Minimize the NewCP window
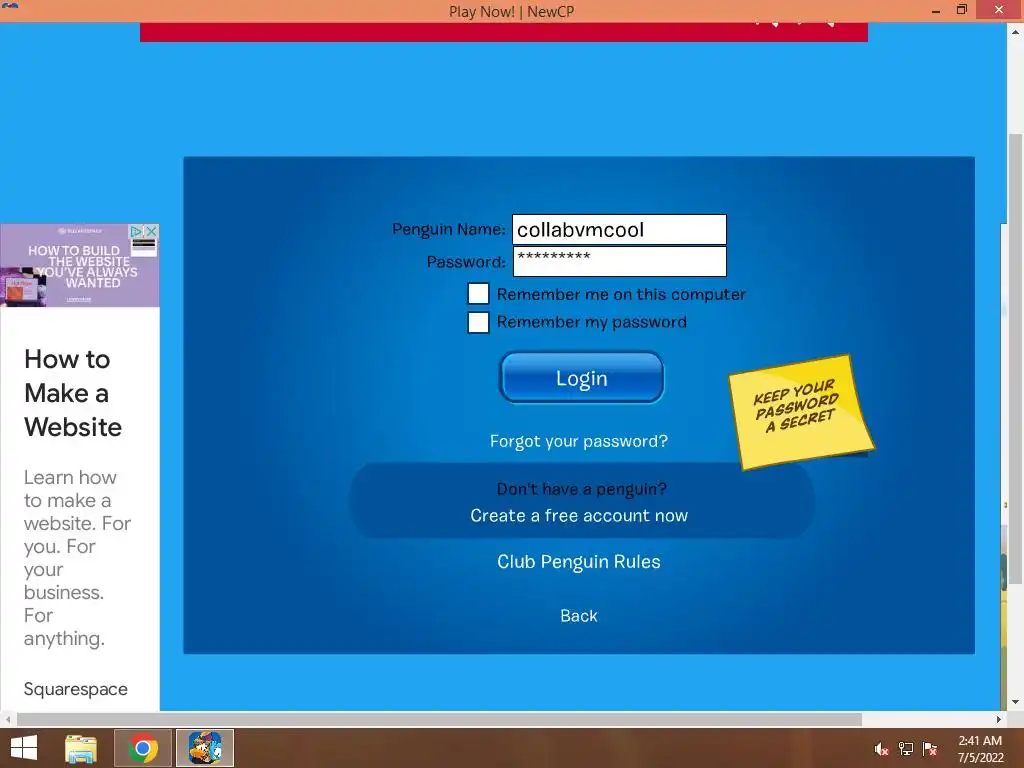 click(x=936, y=10)
